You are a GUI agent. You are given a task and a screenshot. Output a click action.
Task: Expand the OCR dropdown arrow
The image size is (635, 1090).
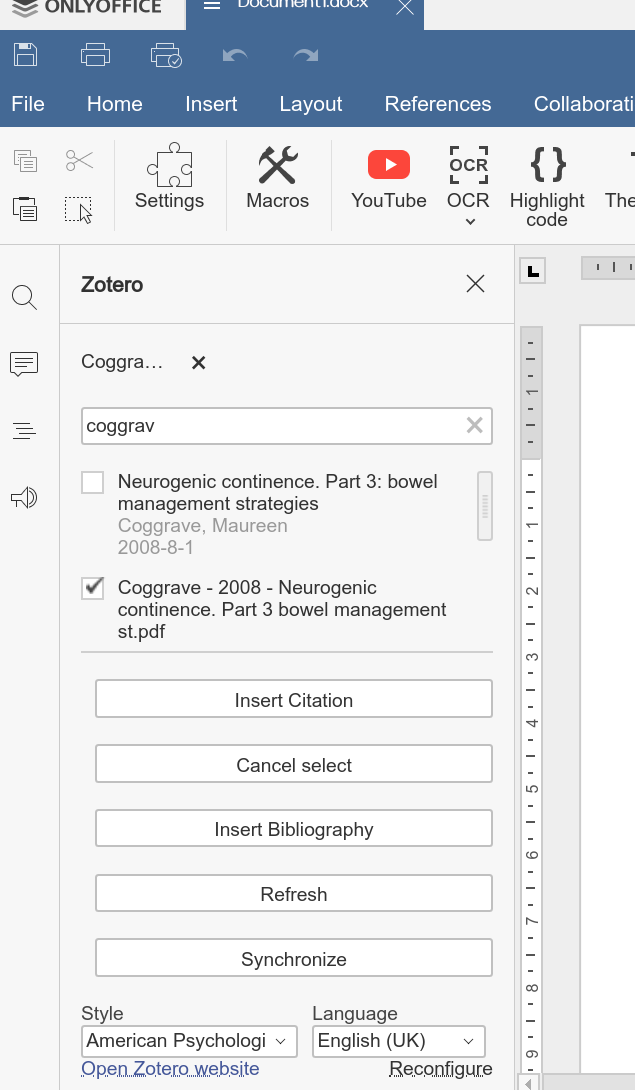pos(470,222)
